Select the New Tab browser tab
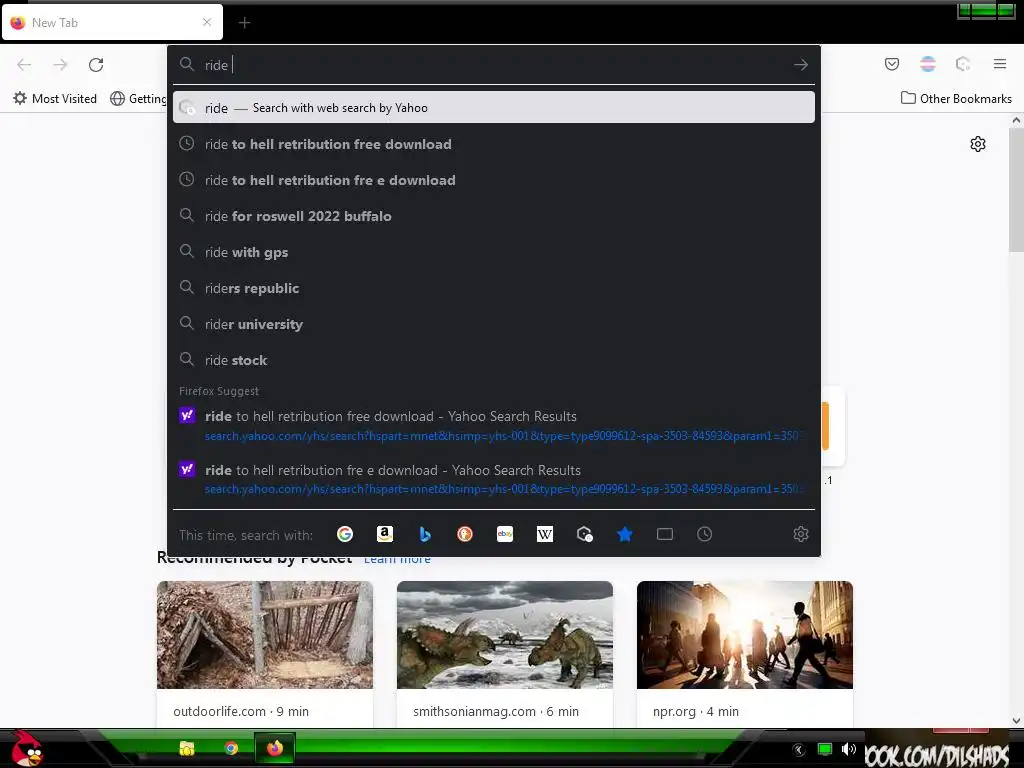The height and width of the screenshot is (768, 1024). pos(112,23)
